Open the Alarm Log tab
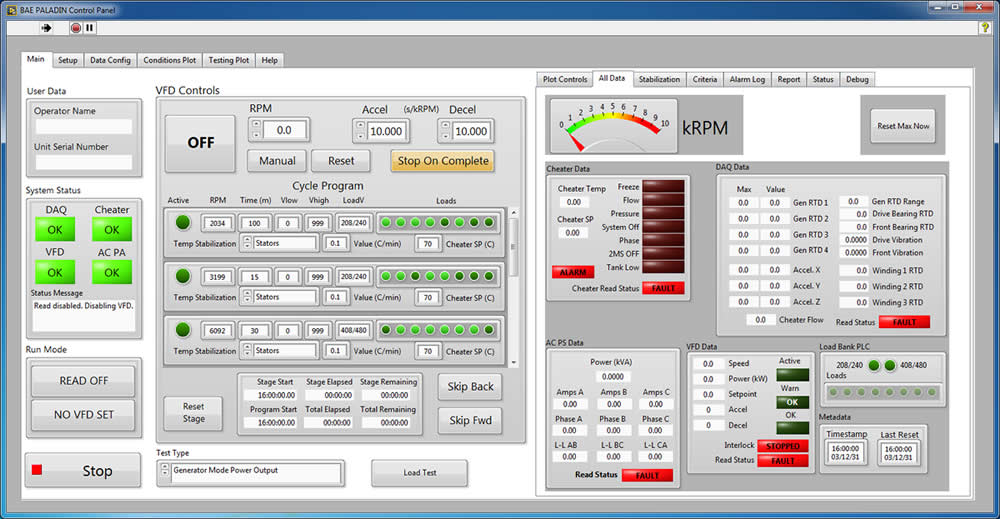1000x519 pixels. (747, 79)
